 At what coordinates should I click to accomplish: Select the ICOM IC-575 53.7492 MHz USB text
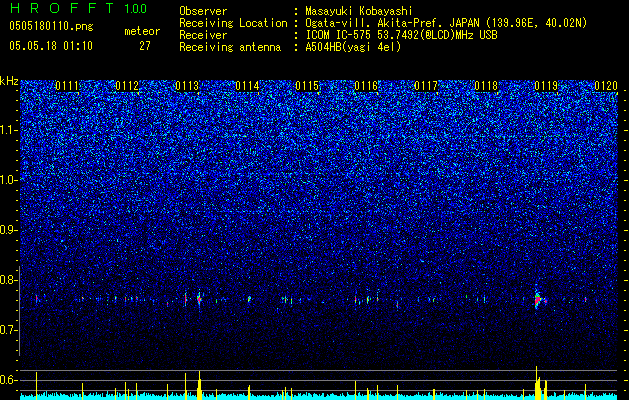[x=401, y=35]
